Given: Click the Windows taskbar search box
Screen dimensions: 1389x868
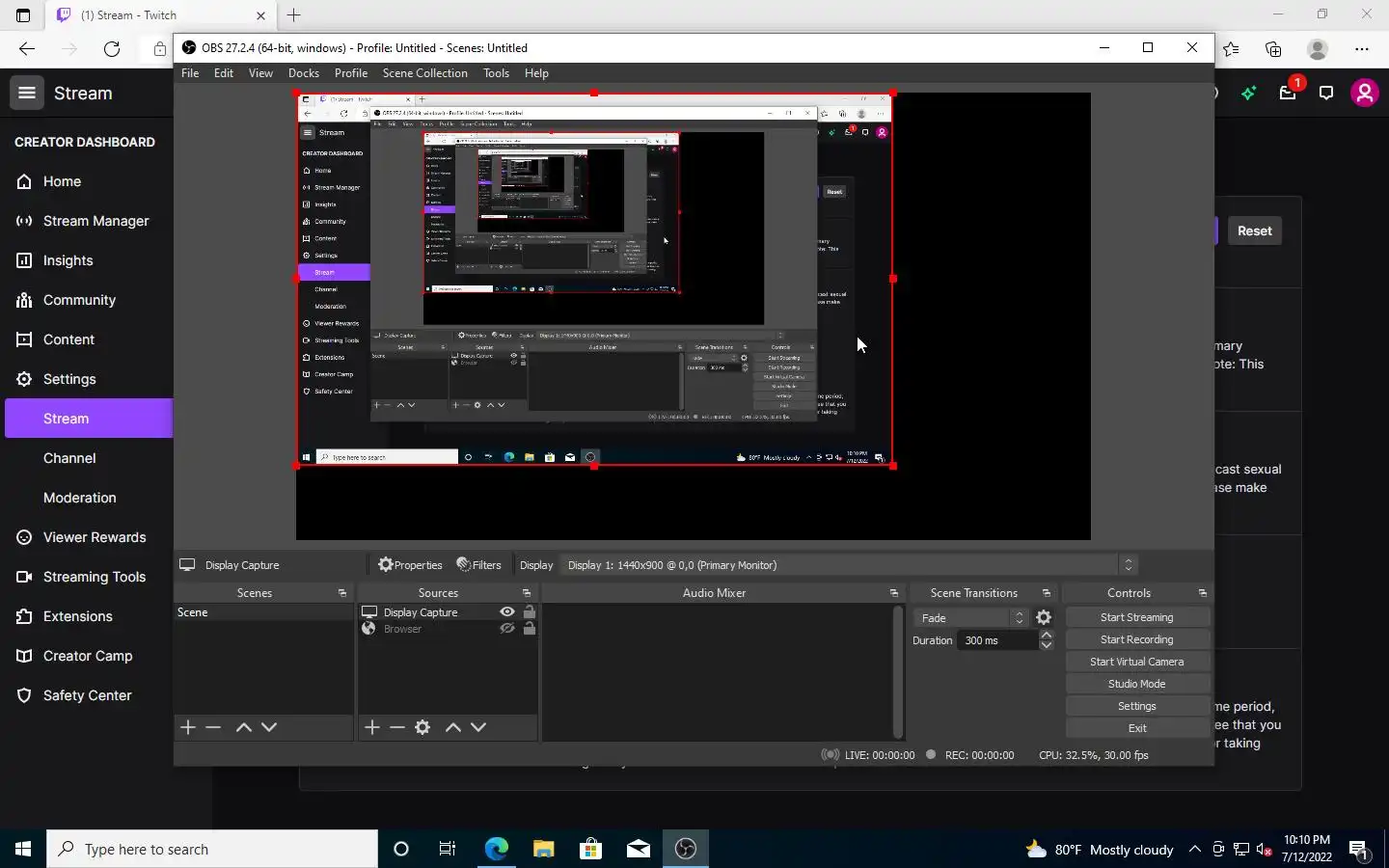Looking at the screenshot, I should (x=212, y=849).
